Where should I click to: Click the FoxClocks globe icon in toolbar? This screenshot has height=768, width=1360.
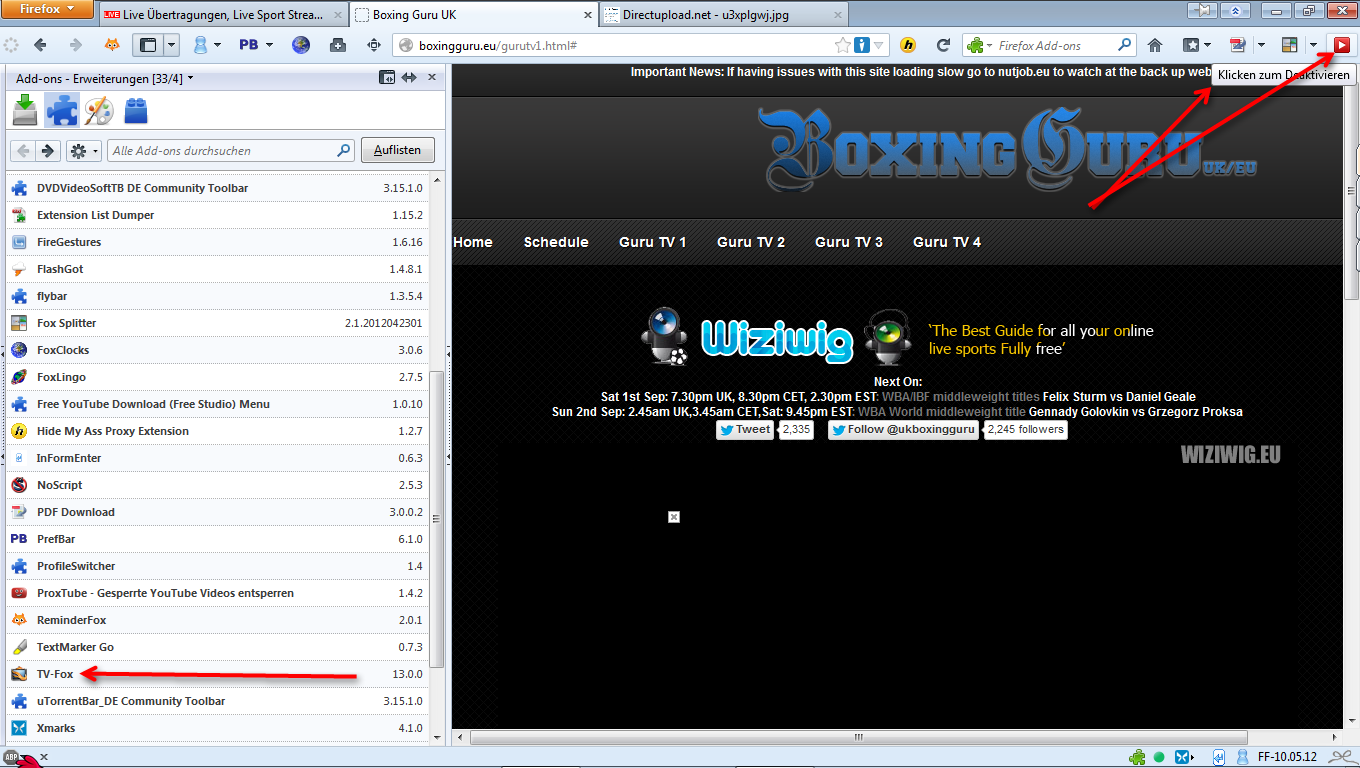(x=301, y=45)
